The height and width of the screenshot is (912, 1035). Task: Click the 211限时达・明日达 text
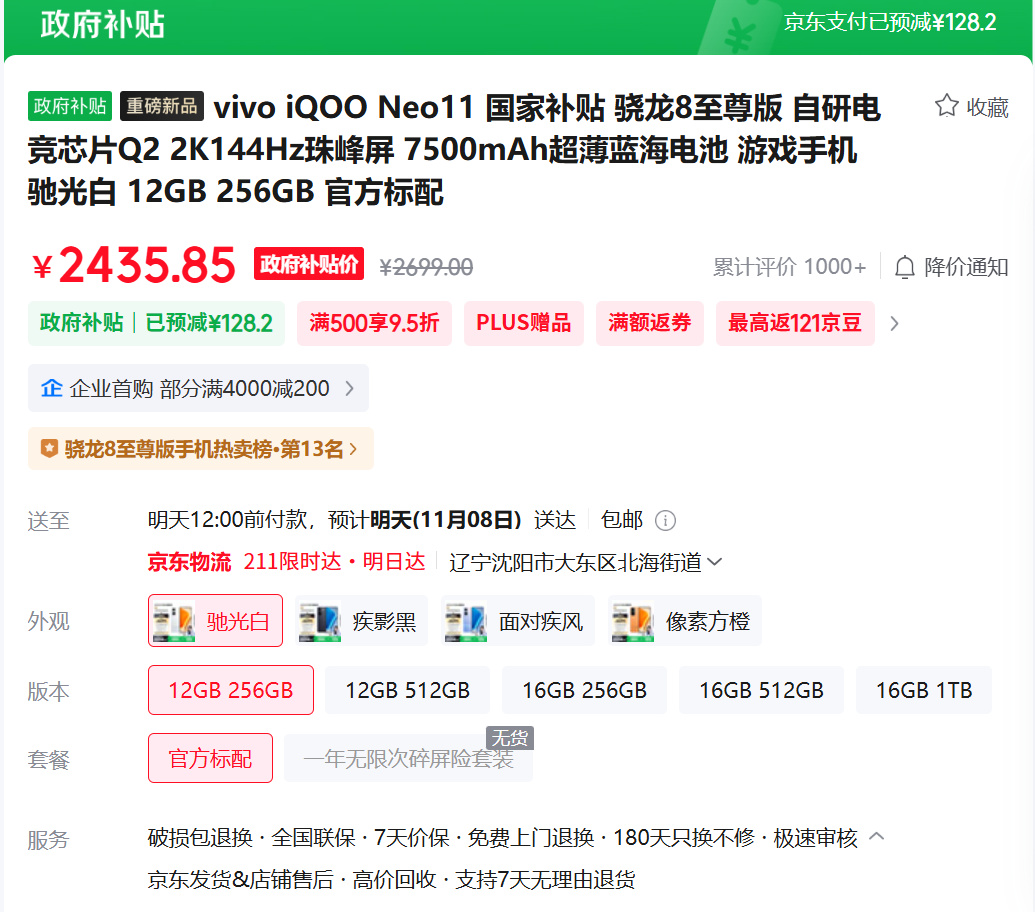(x=335, y=562)
